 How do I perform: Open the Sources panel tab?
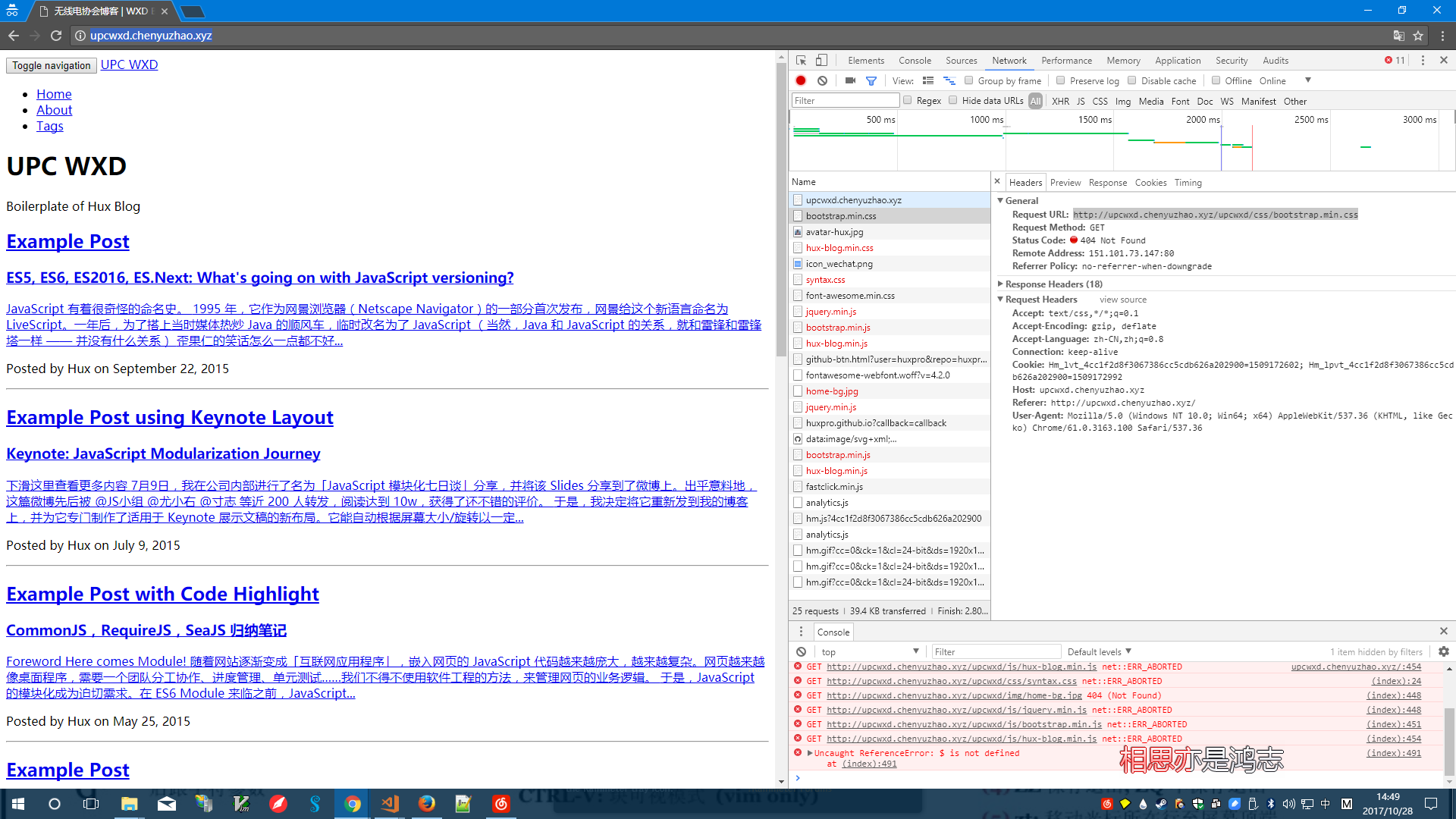(961, 61)
